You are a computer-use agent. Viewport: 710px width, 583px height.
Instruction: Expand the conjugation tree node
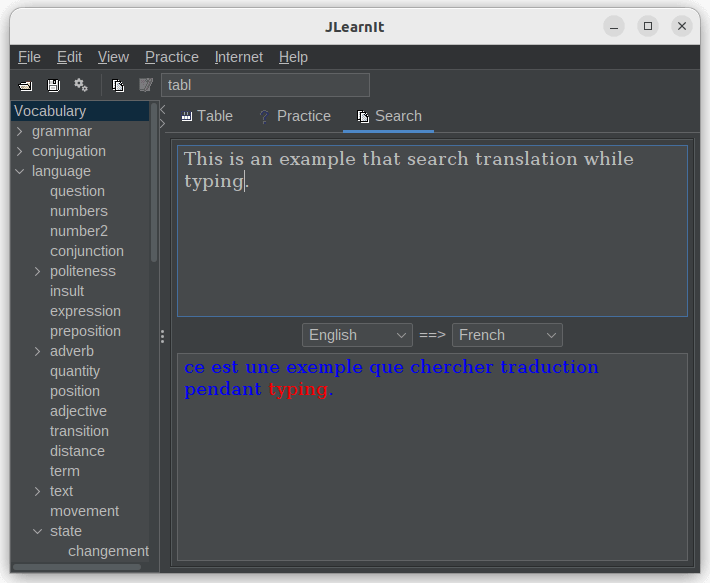(19, 152)
